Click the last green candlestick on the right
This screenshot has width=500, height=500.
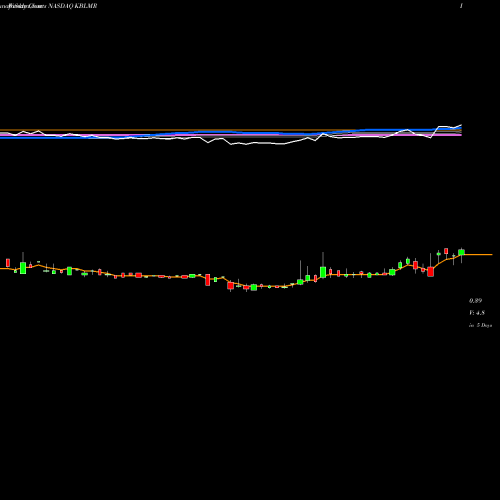(461, 252)
